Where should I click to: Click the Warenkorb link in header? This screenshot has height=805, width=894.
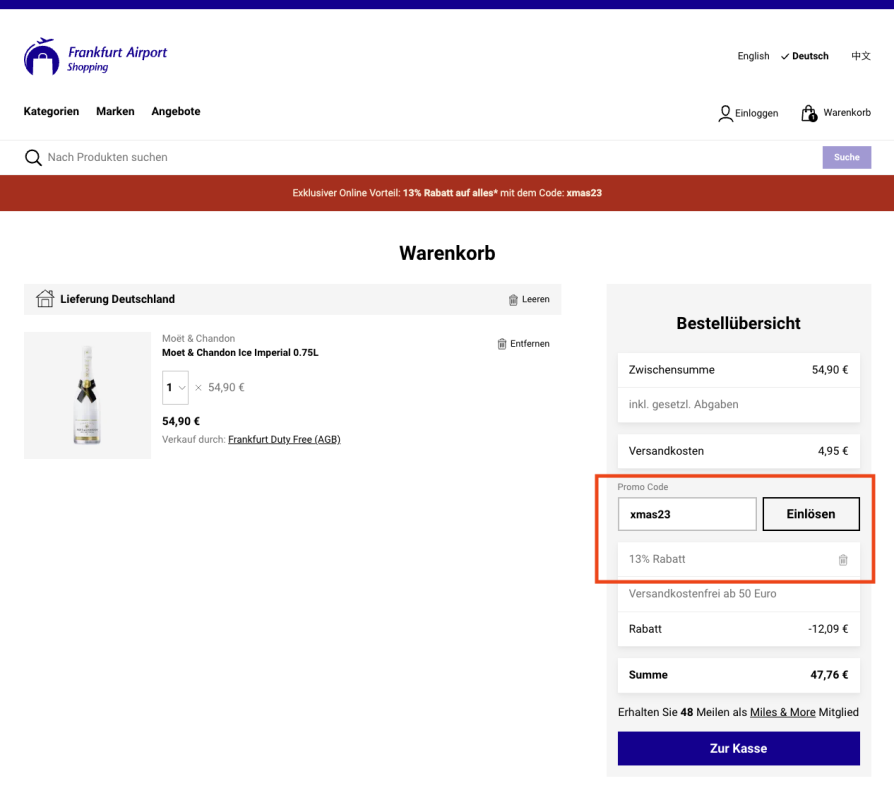click(847, 112)
